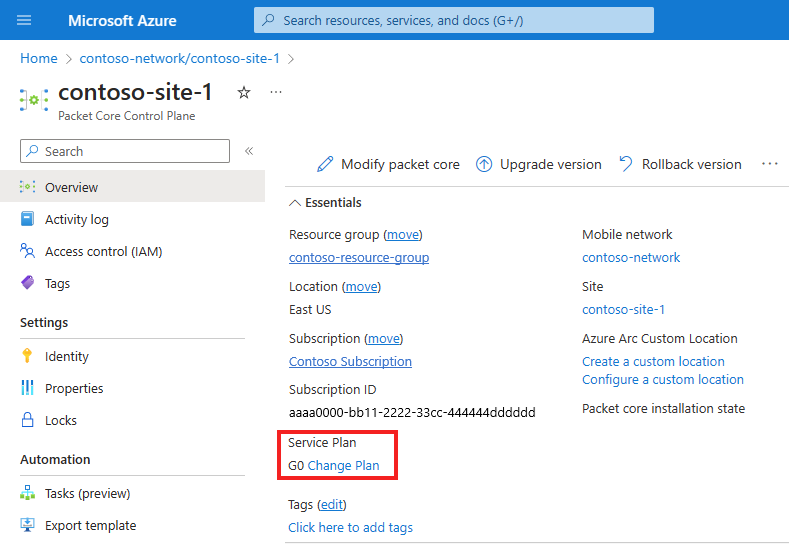Open Properties settings
The height and width of the screenshot is (550, 789).
(x=74, y=388)
